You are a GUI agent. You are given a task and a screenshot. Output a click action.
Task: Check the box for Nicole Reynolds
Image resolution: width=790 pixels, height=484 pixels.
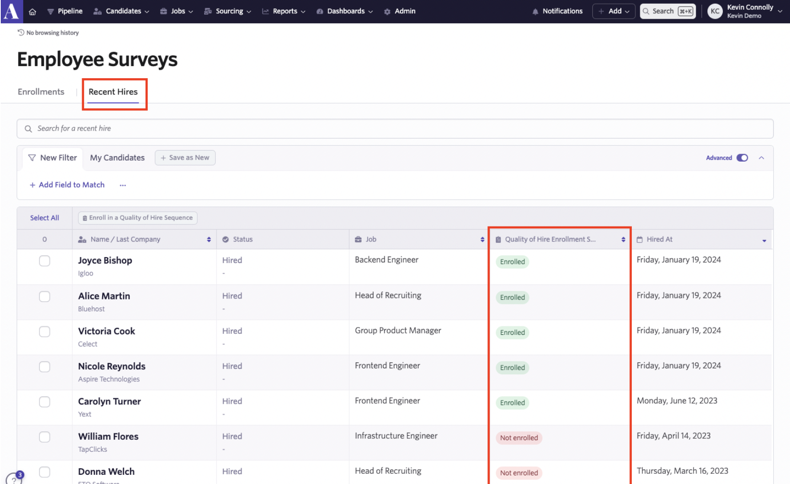click(44, 367)
